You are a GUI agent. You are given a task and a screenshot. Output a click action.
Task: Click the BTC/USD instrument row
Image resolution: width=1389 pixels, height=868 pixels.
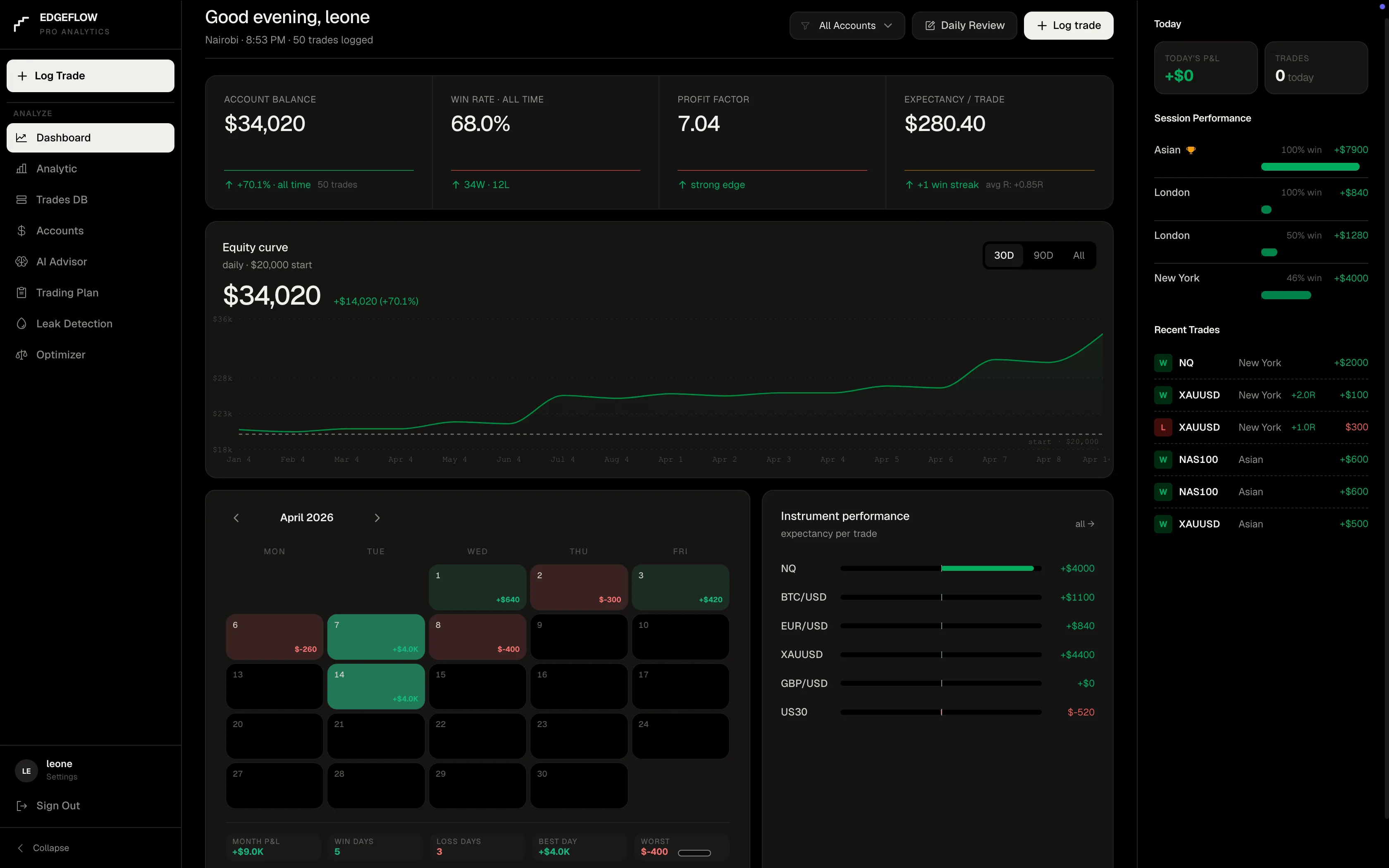[x=937, y=597]
